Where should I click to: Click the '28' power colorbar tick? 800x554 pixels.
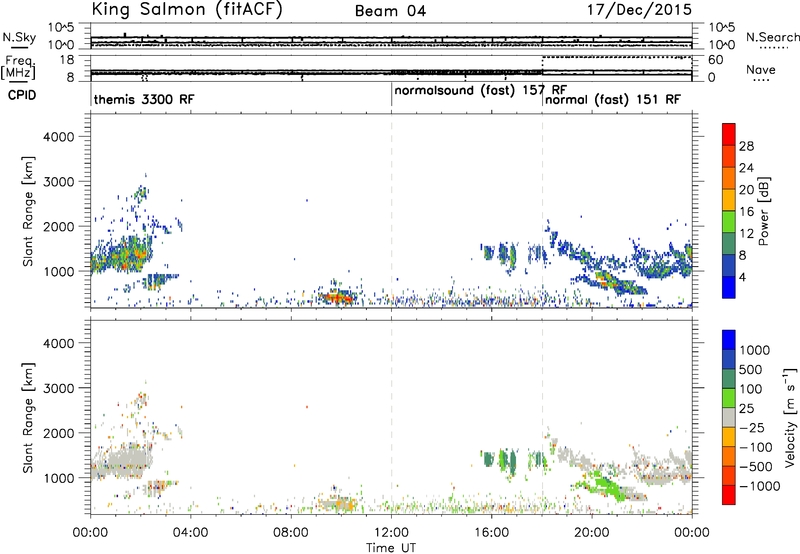pyautogui.click(x=746, y=146)
